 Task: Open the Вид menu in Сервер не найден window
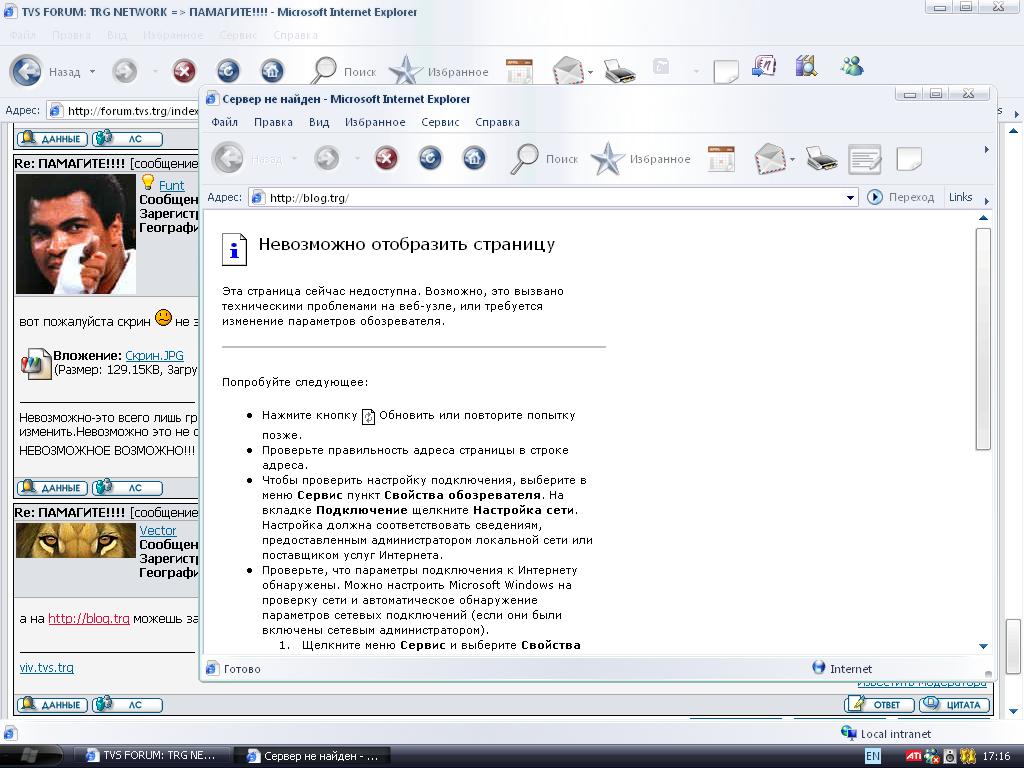pos(319,122)
